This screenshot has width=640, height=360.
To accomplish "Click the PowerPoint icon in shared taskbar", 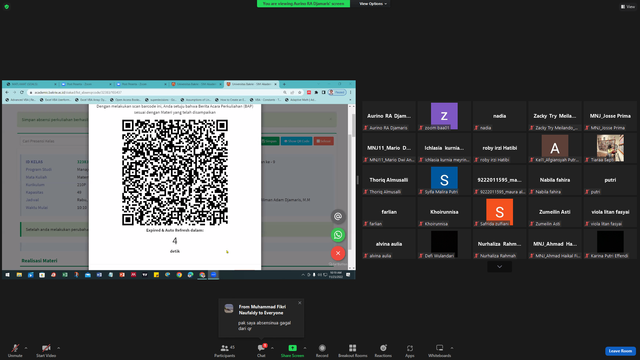I will pos(122,275).
